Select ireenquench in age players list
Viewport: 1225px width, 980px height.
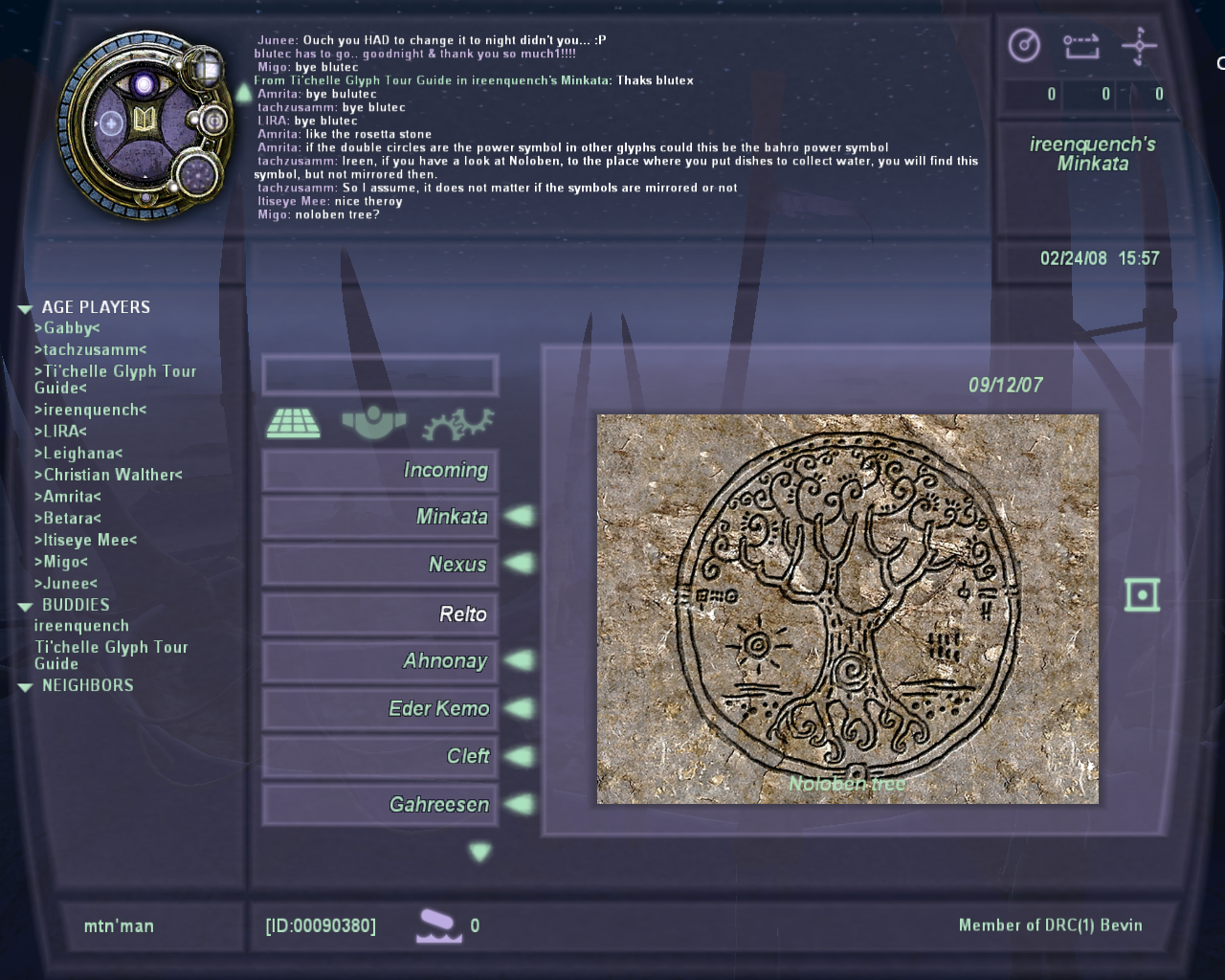point(90,410)
